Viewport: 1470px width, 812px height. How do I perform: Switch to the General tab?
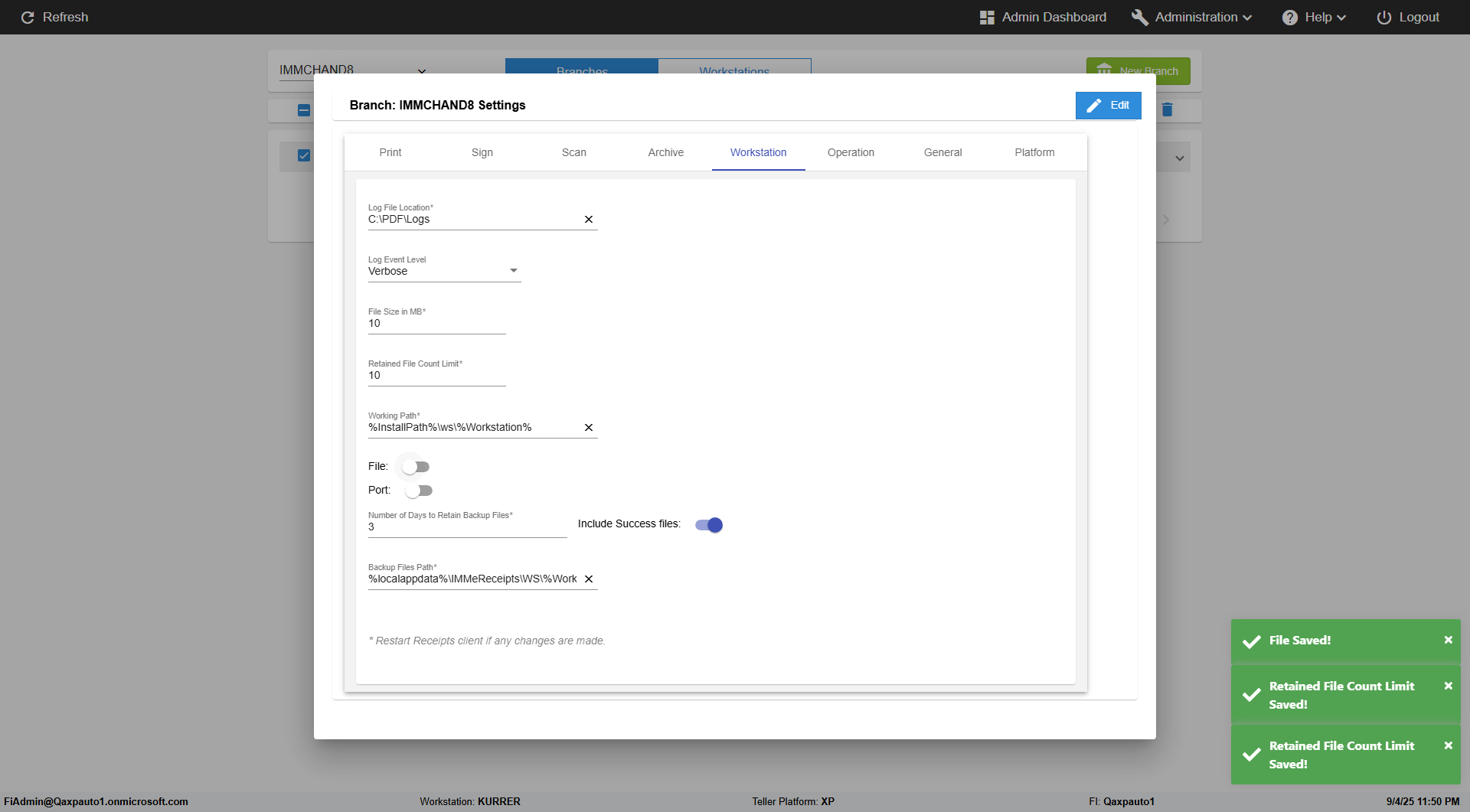point(943,152)
